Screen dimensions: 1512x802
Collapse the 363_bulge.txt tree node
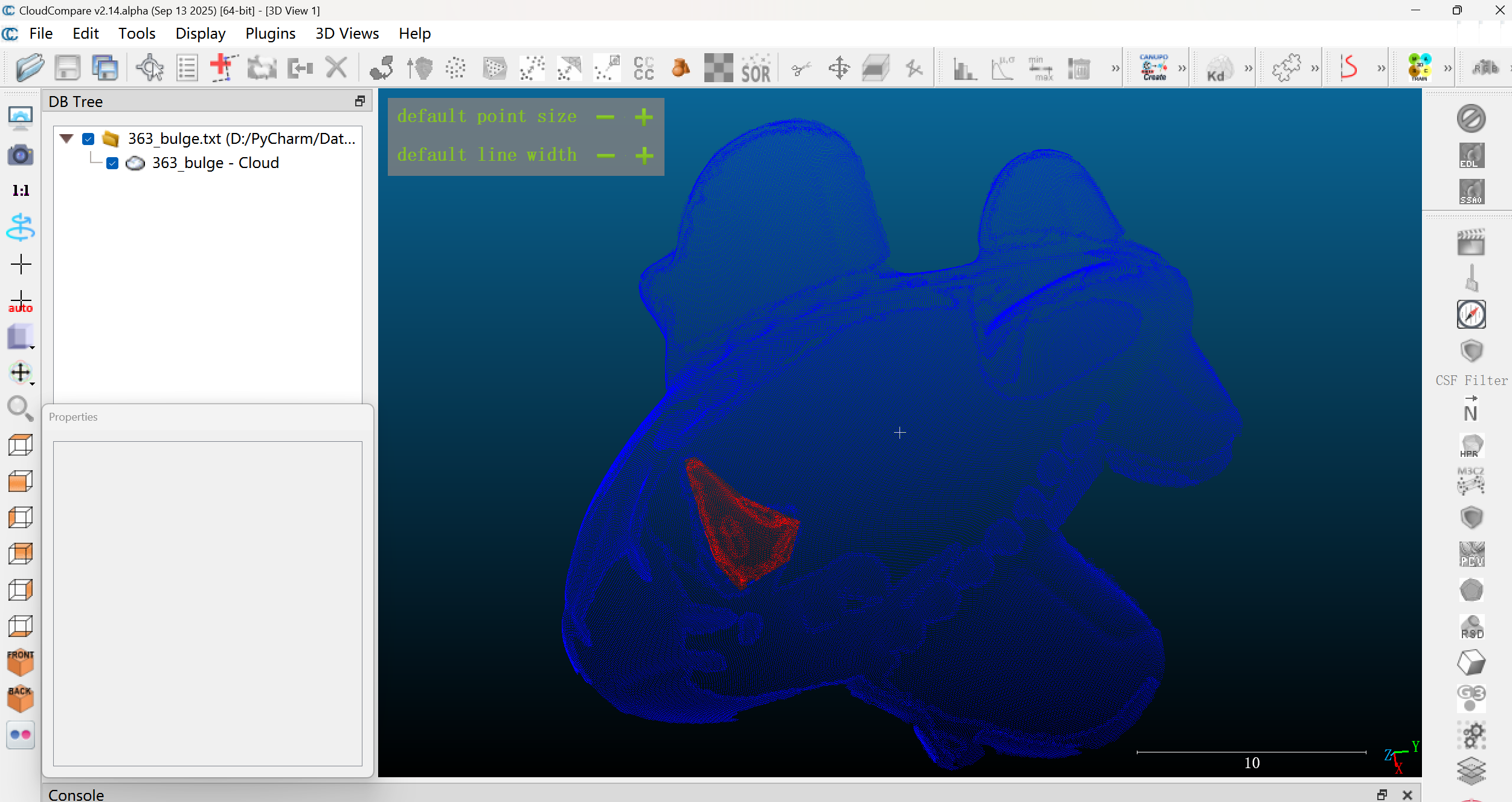(x=65, y=138)
